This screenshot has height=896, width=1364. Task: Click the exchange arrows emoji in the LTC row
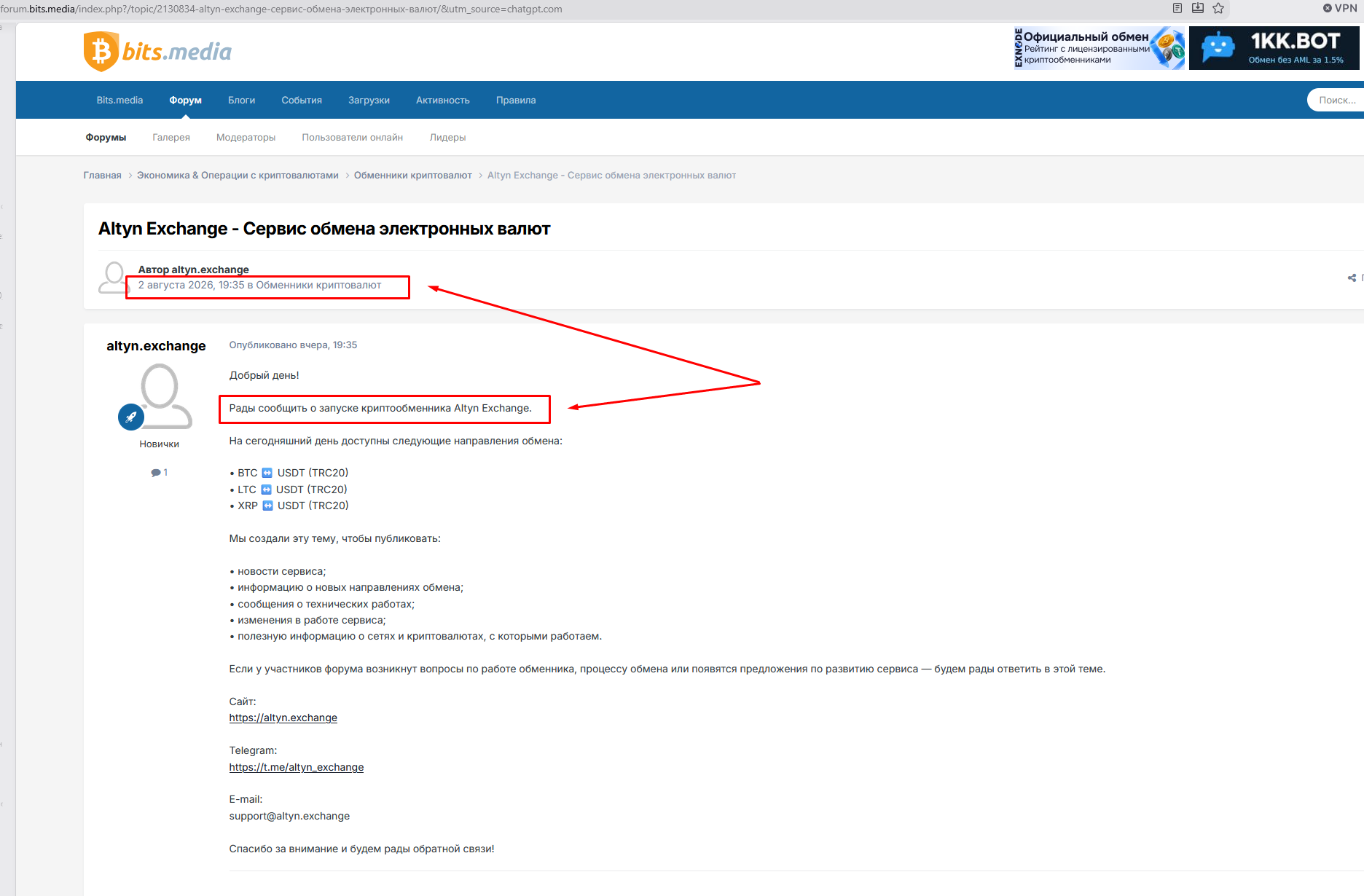tap(267, 490)
